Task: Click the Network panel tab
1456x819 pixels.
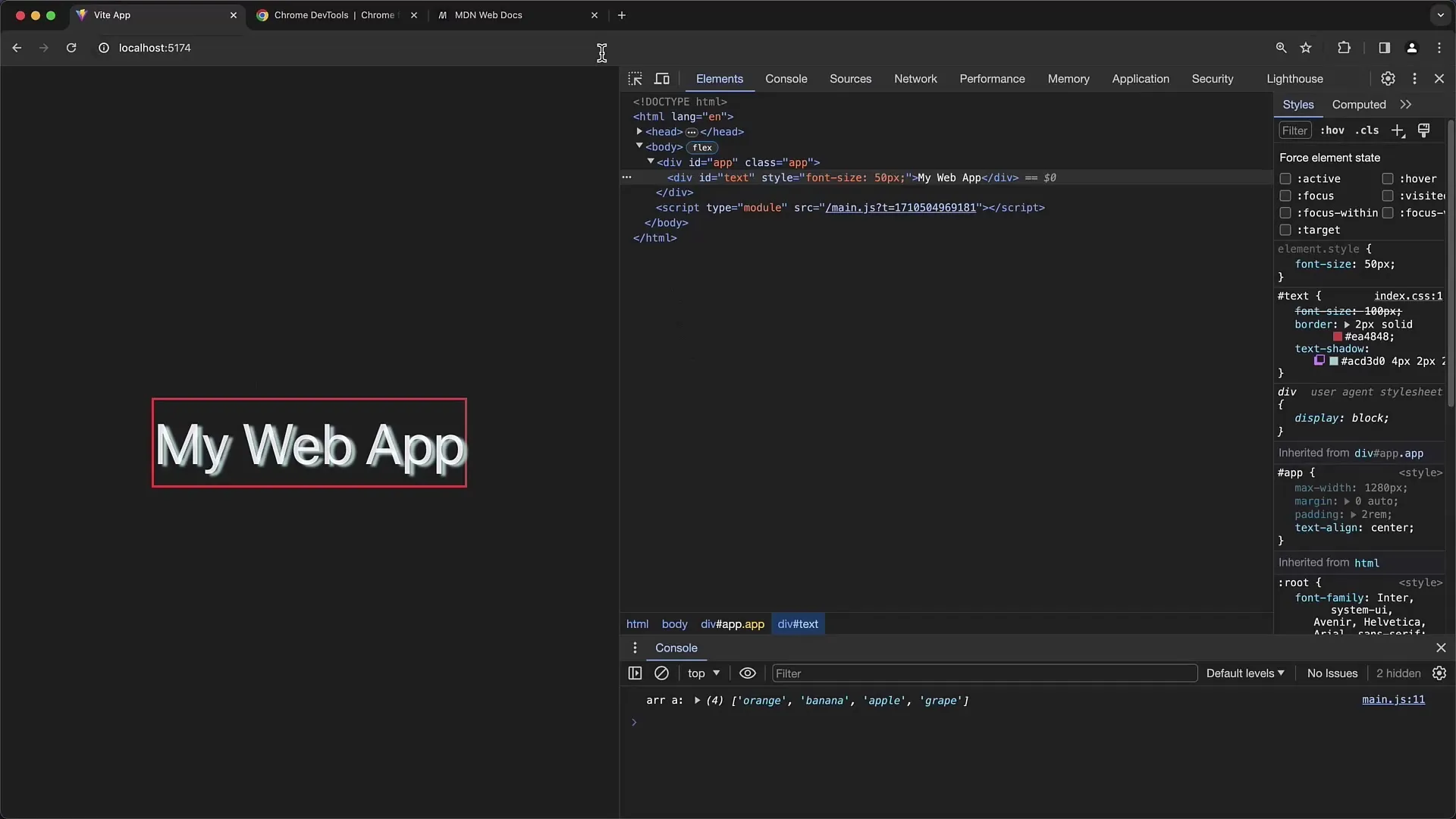Action: pyautogui.click(x=914, y=78)
